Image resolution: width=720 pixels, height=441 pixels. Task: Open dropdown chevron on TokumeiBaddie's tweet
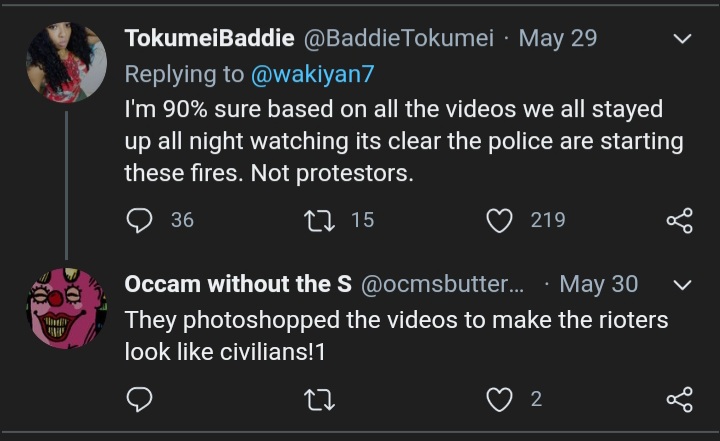[682, 39]
